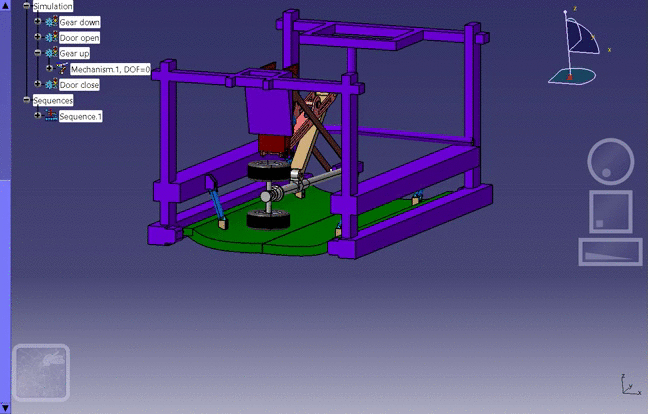The height and width of the screenshot is (414, 648).
Task: Collapse the Sequences tree node
Action: click(27, 100)
